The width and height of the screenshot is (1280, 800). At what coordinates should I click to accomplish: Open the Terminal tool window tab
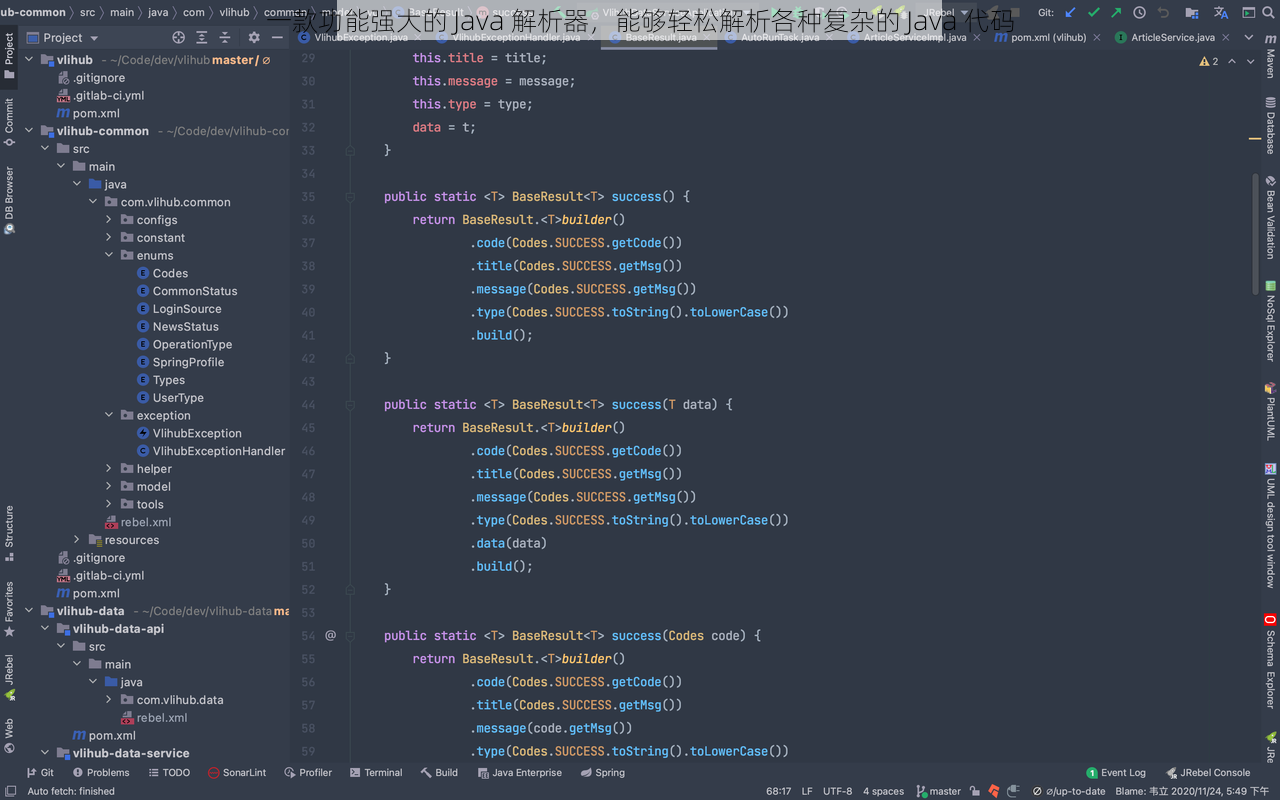pos(376,773)
